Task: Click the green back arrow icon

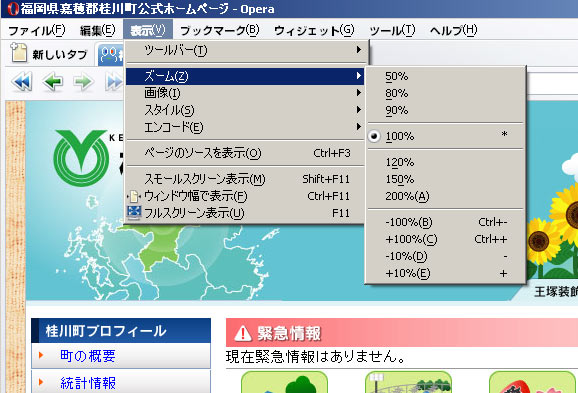Action: tap(53, 81)
